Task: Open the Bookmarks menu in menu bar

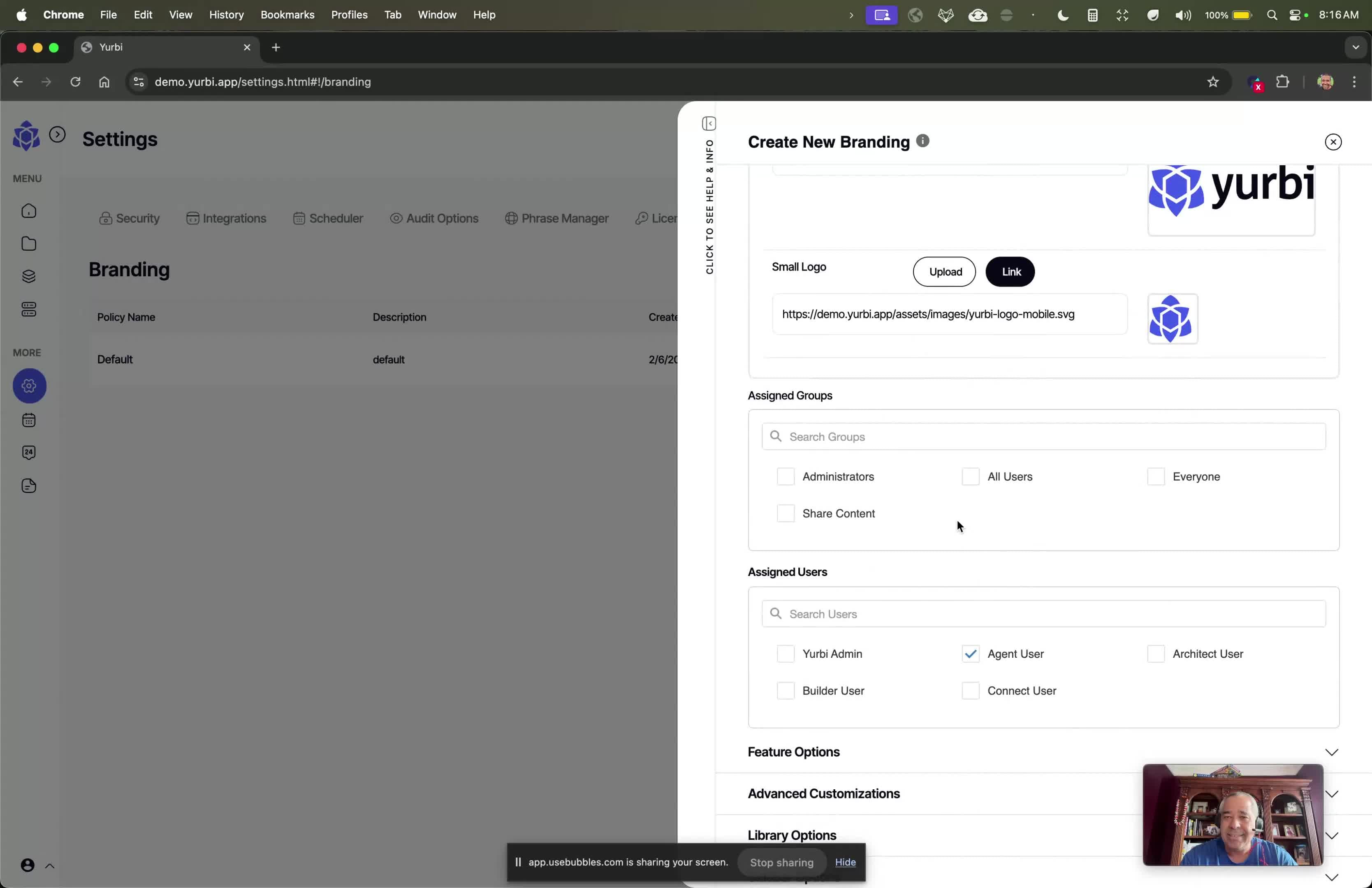Action: [x=287, y=15]
